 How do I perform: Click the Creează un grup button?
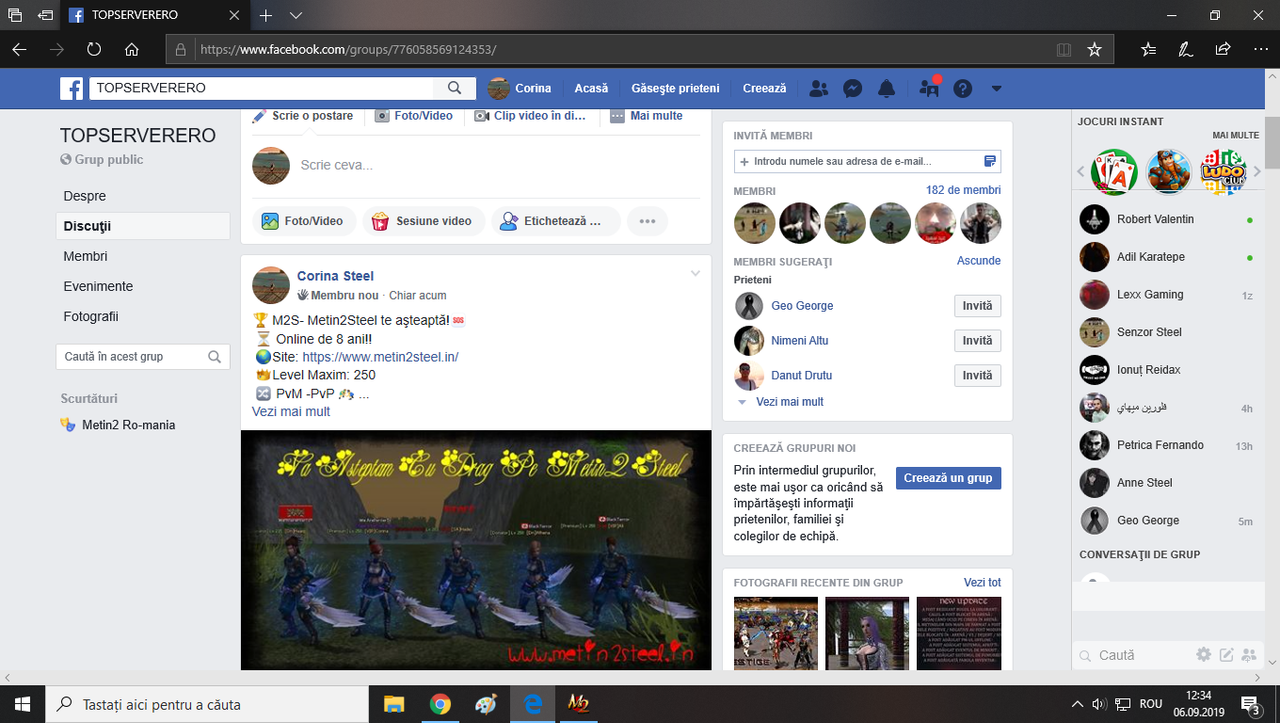tap(948, 478)
